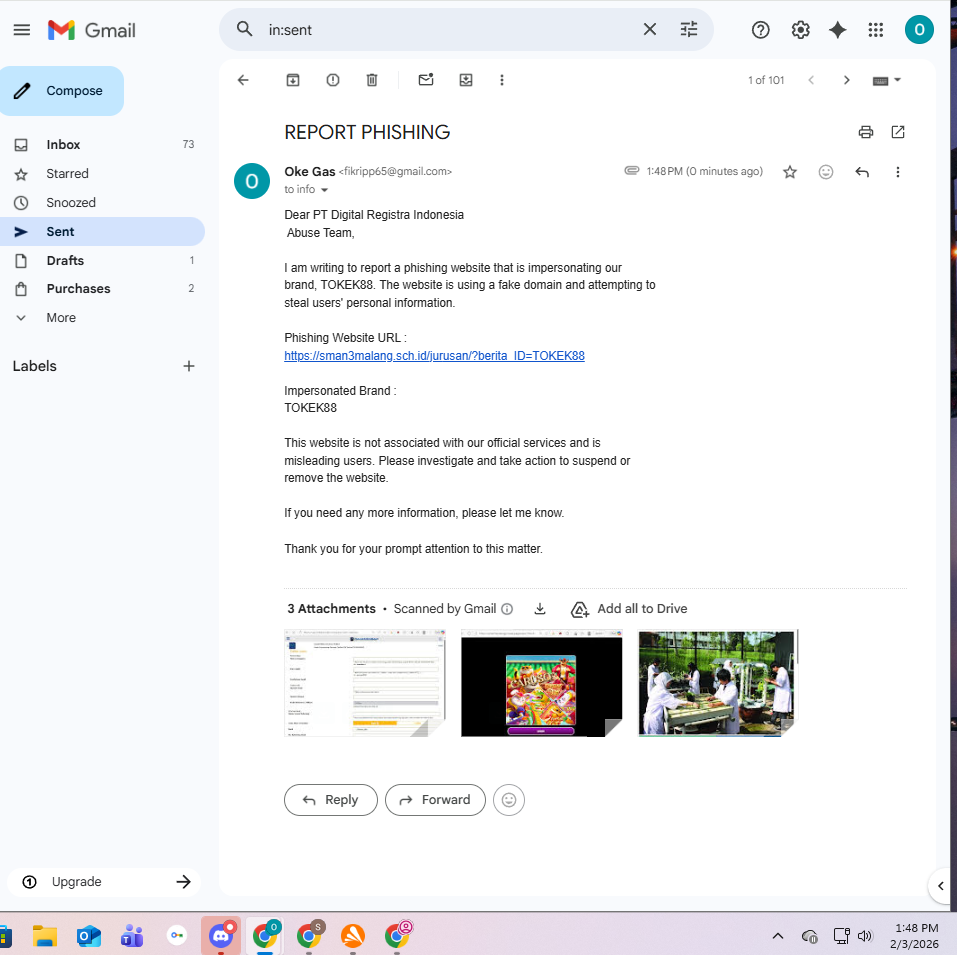Viewport: 957px width, 955px height.
Task: Click Move to inbox icon
Action: pyautogui.click(x=466, y=80)
